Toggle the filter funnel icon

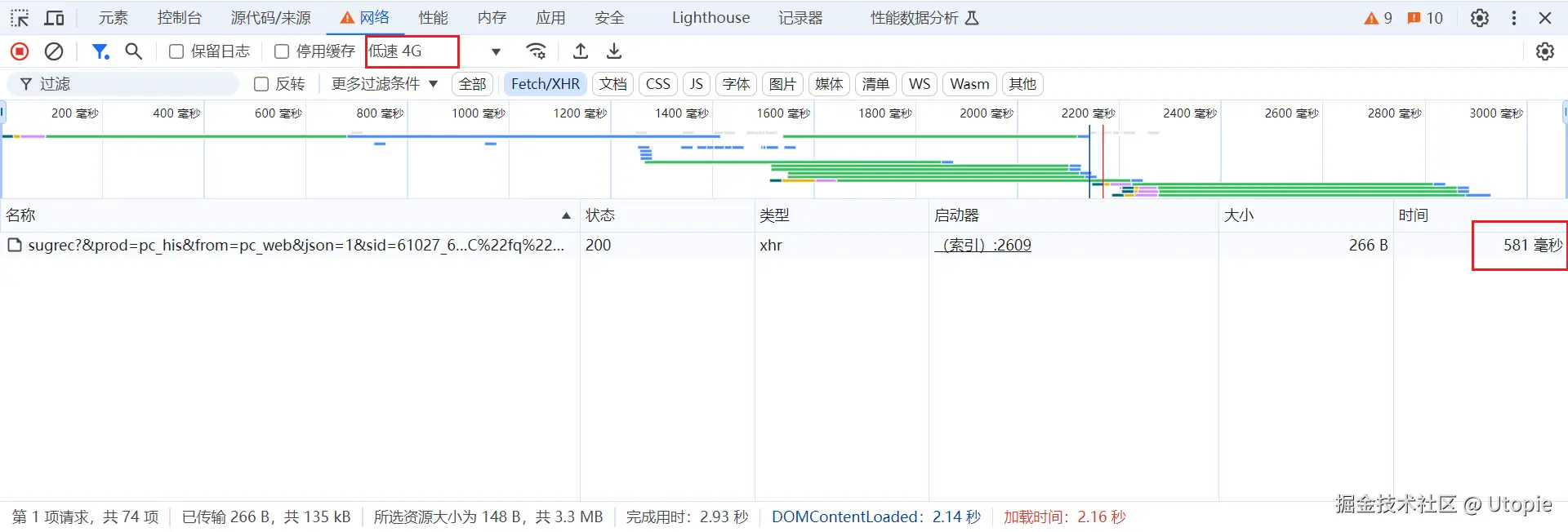pyautogui.click(x=100, y=51)
